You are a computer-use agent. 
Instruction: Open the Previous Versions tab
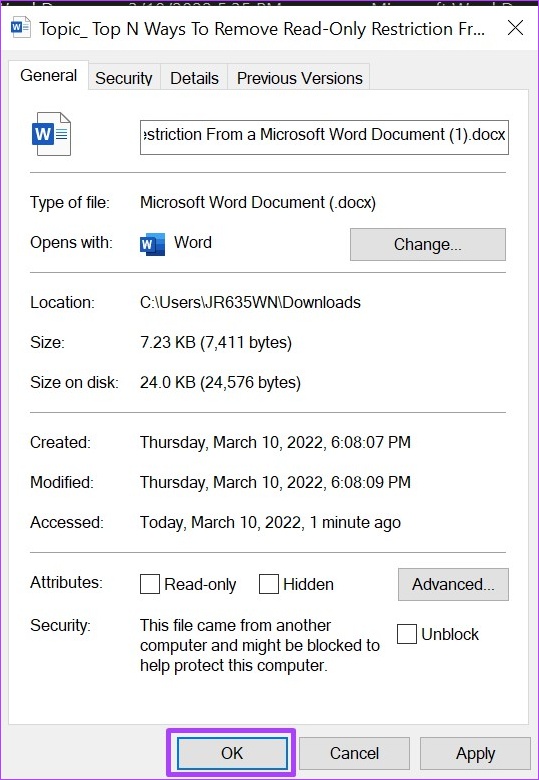tap(299, 78)
